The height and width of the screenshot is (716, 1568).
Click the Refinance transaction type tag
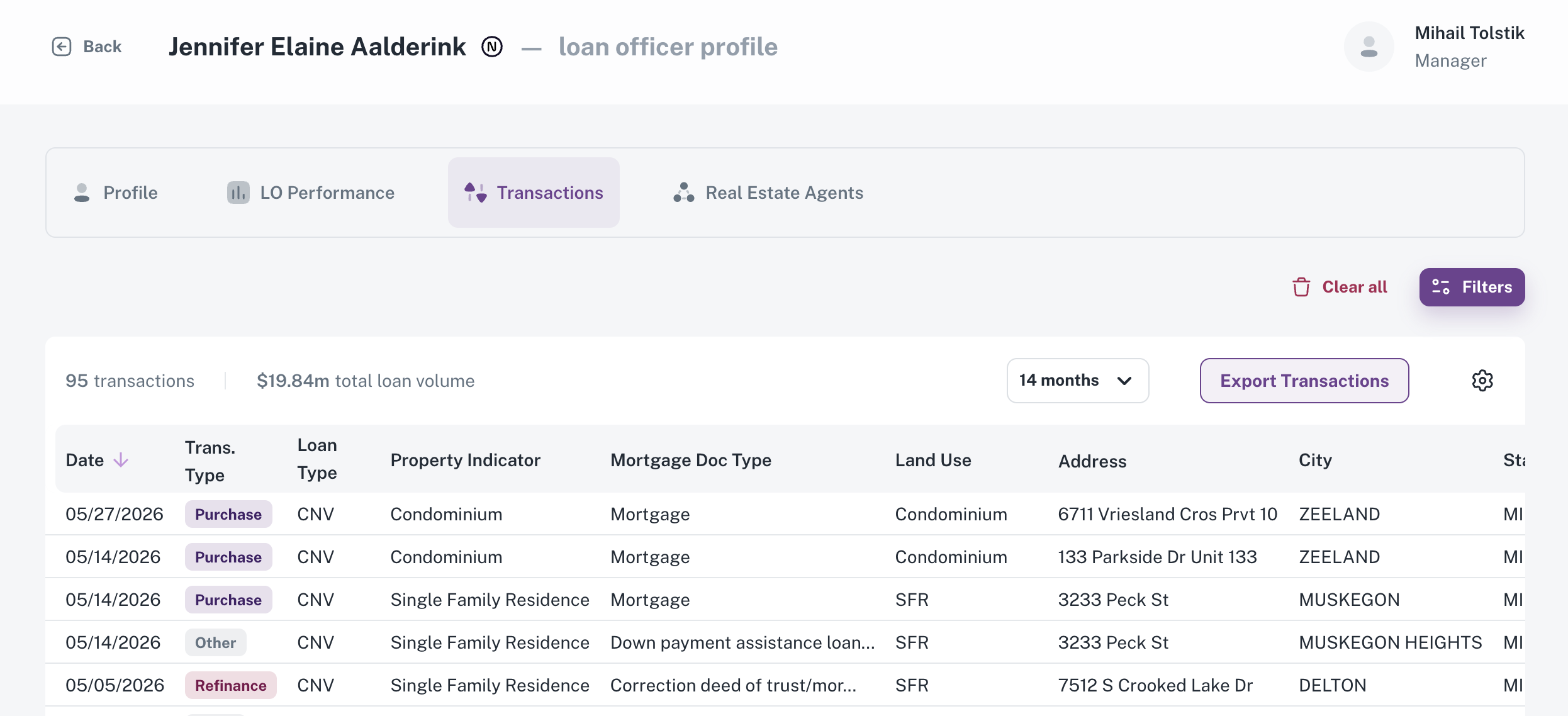[231, 685]
